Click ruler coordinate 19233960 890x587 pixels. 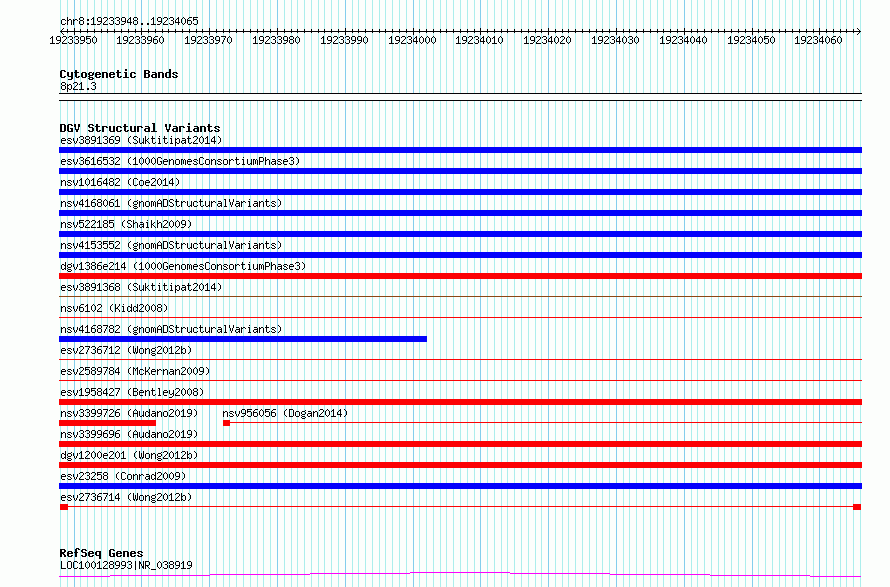(x=140, y=40)
